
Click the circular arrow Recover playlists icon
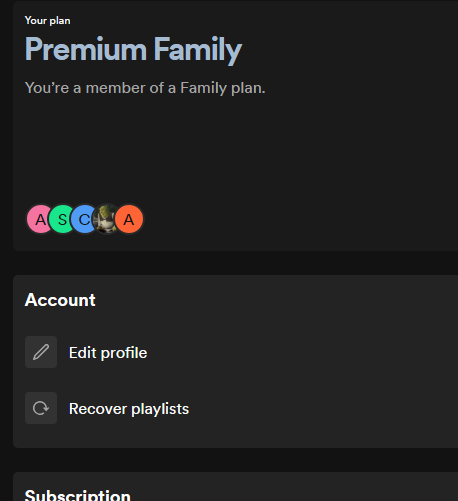[x=41, y=408]
